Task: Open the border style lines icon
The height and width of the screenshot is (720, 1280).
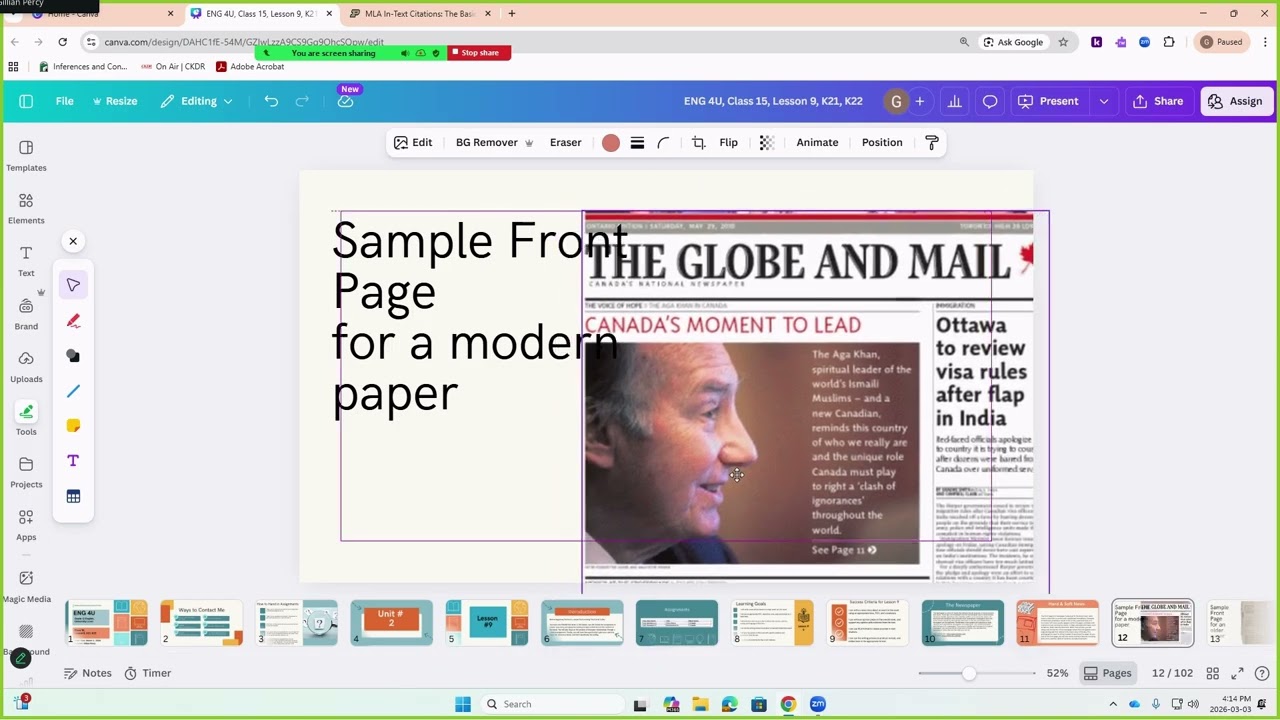Action: pyautogui.click(x=637, y=143)
